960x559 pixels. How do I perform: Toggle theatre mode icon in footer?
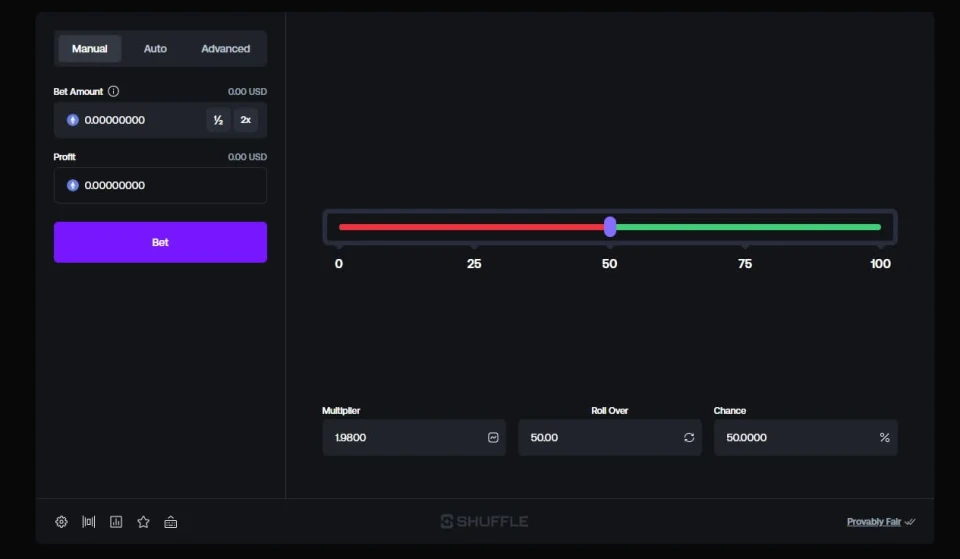pyautogui.click(x=89, y=522)
